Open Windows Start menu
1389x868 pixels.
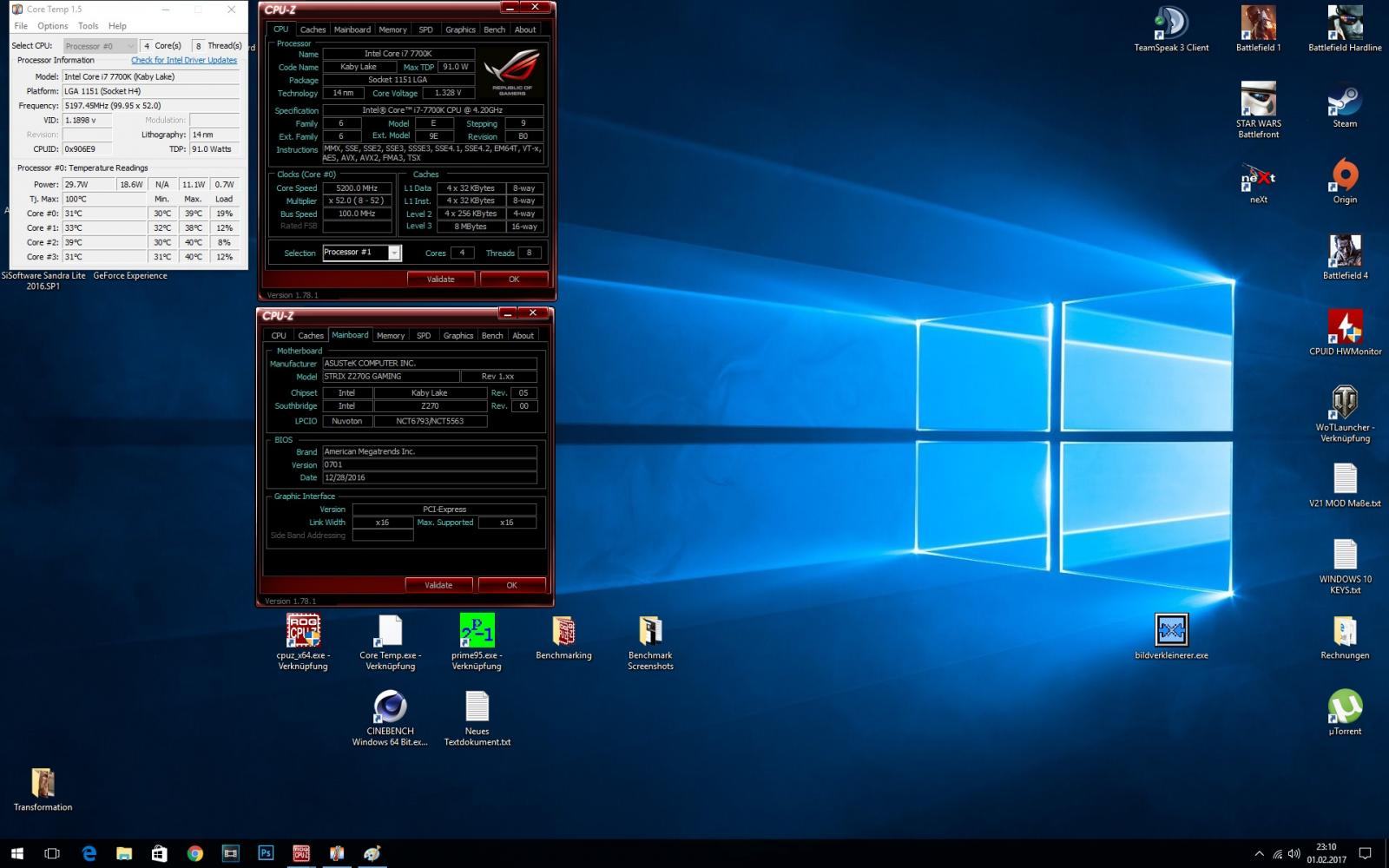[x=17, y=853]
